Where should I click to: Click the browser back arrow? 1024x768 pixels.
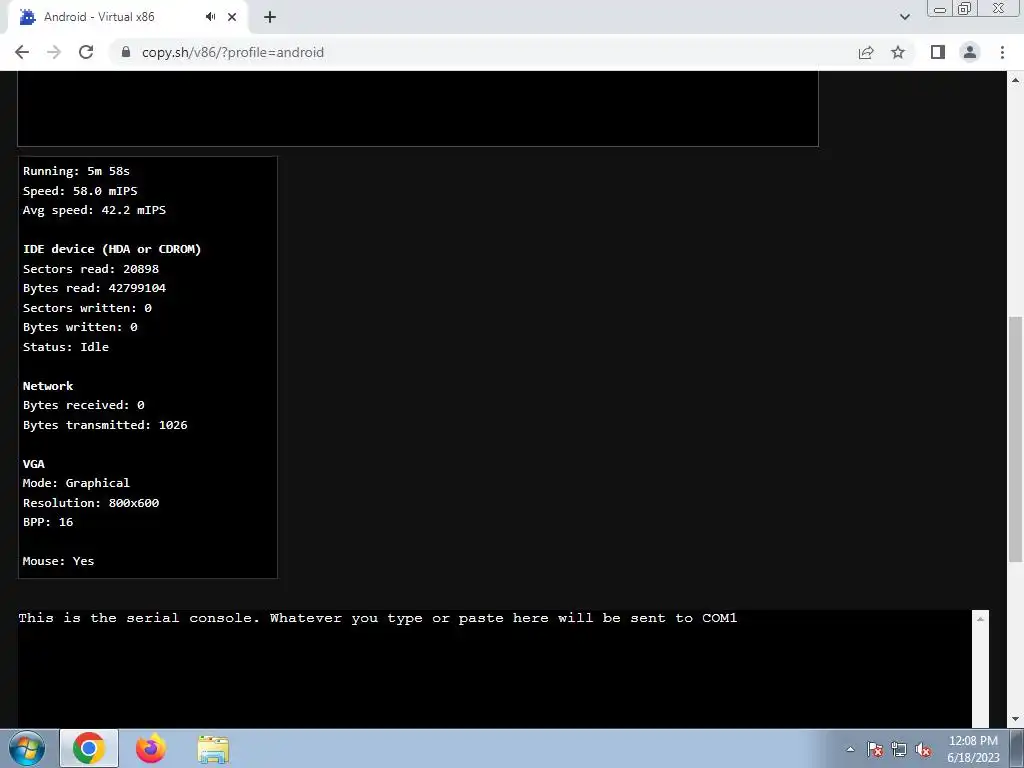22,52
